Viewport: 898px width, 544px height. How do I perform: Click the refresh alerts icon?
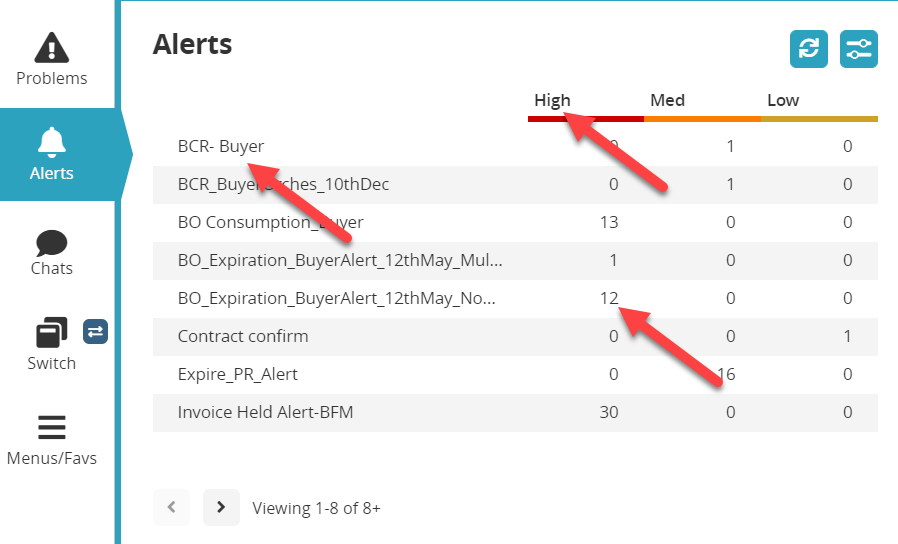809,49
